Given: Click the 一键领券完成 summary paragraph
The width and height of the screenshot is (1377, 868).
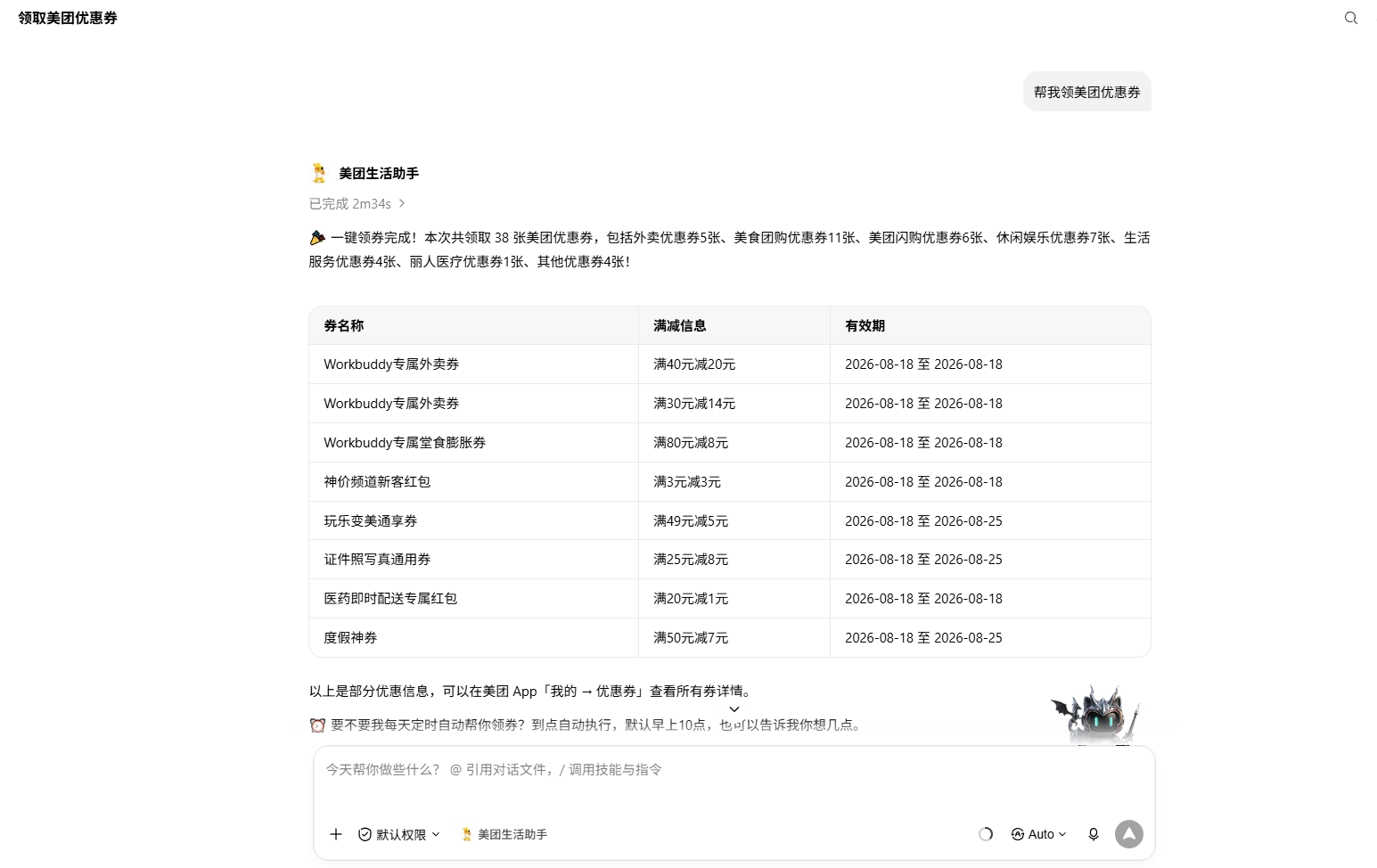Looking at the screenshot, I should point(730,250).
